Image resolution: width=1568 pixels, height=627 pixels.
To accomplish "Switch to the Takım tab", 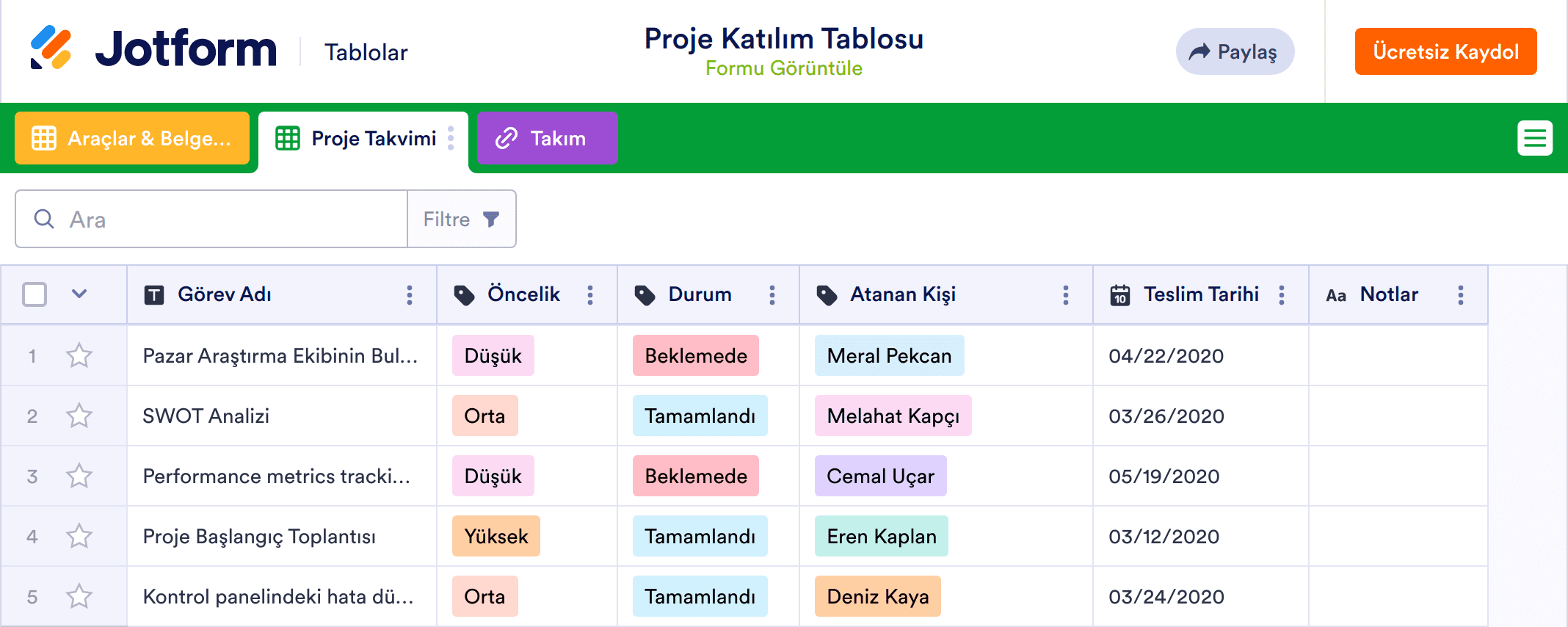I will tap(547, 138).
